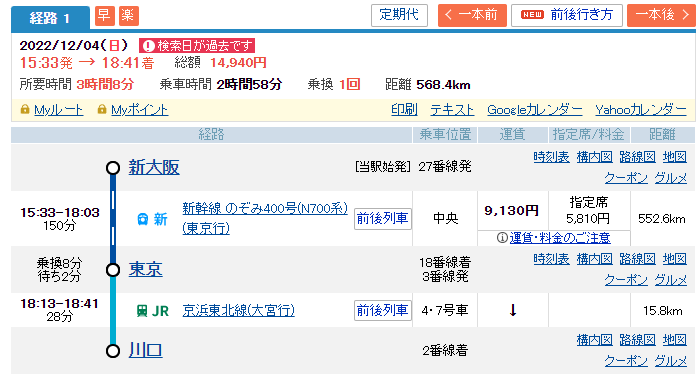The width and height of the screenshot is (700, 378).
Task: Open 地図 for 川口
Action: coord(675,340)
